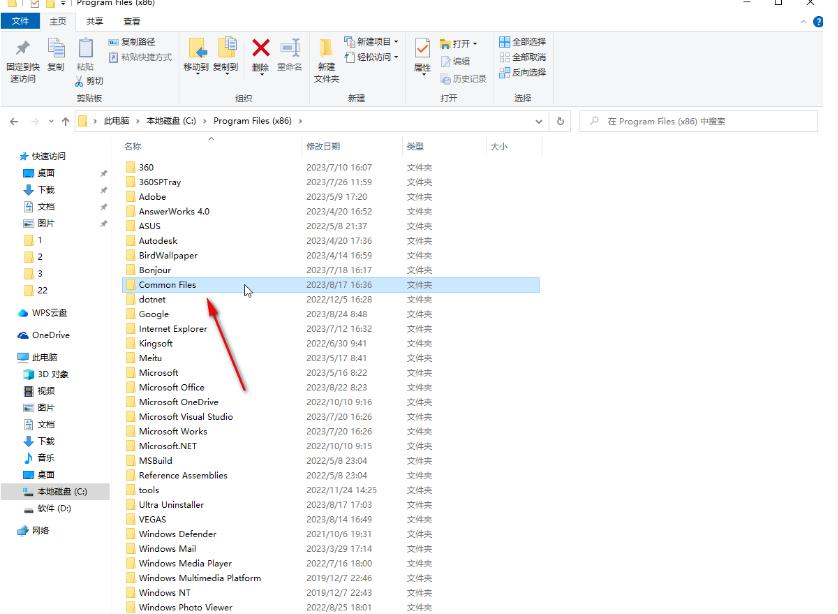The height and width of the screenshot is (614, 838).
Task: Open the File tab
Action: coord(20,21)
